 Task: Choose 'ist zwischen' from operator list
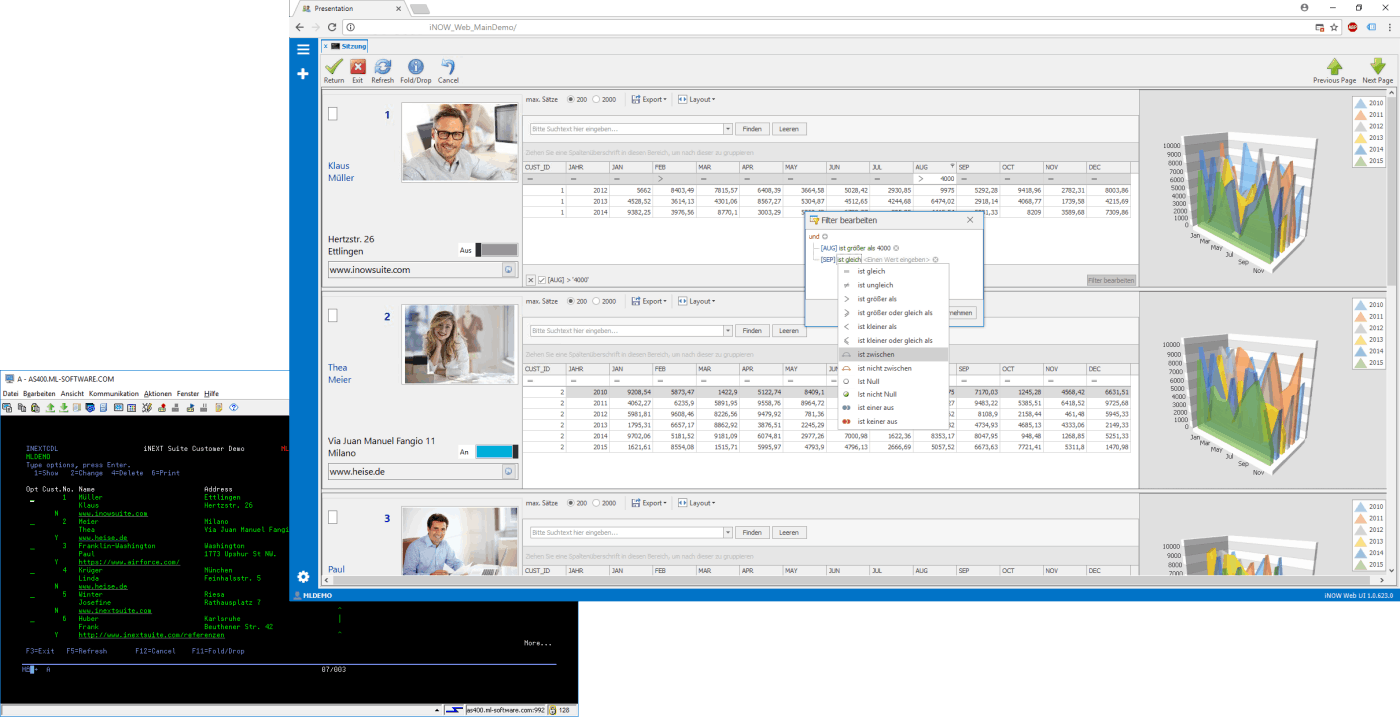[x=894, y=354]
